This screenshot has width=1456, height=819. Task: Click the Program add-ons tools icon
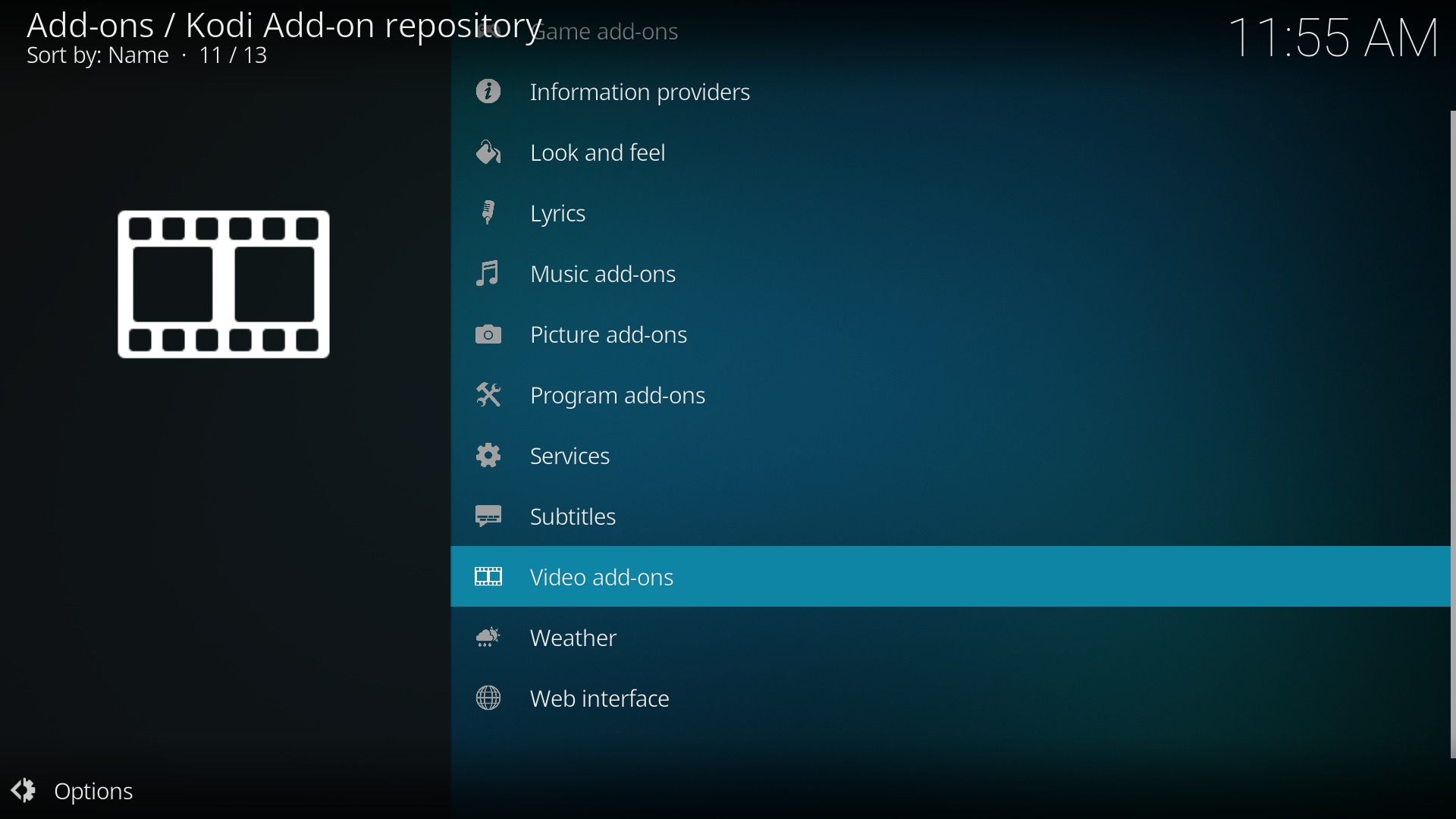489,396
